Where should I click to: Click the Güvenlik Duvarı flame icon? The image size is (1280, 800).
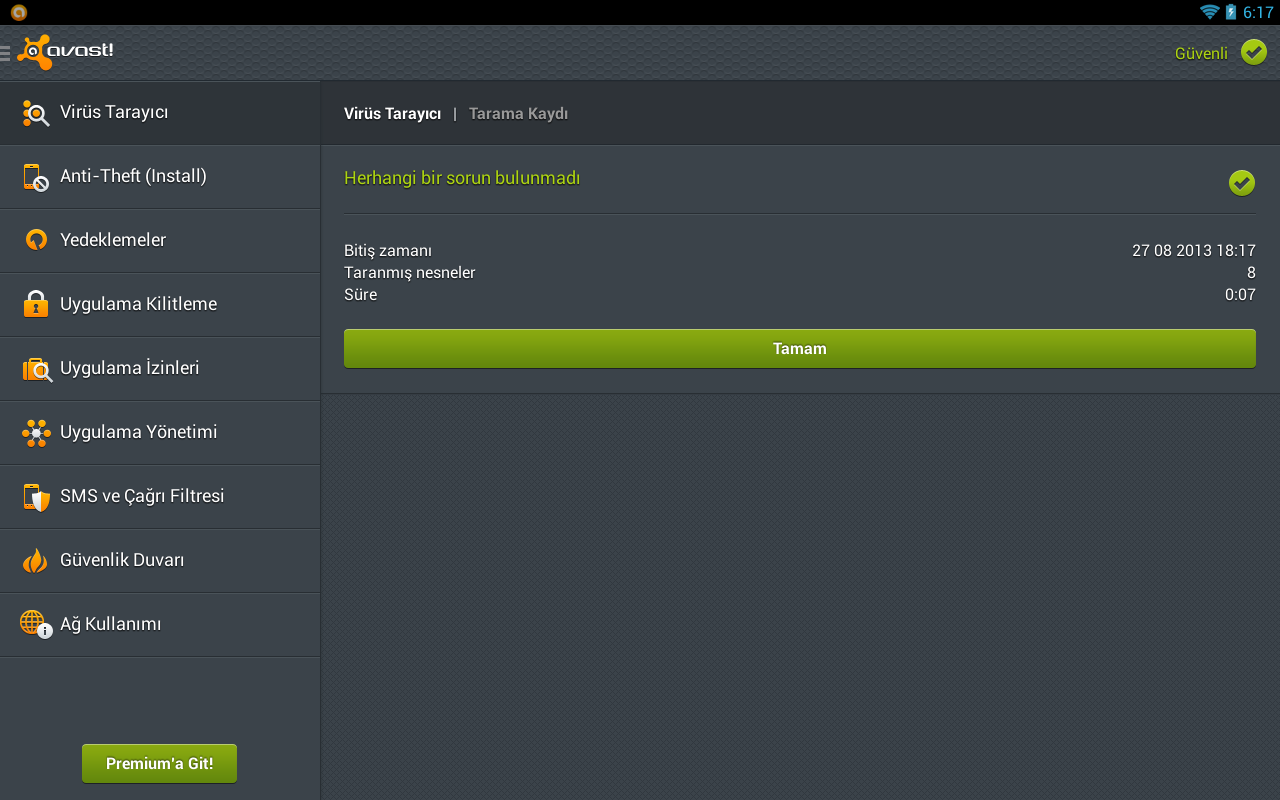tap(36, 560)
